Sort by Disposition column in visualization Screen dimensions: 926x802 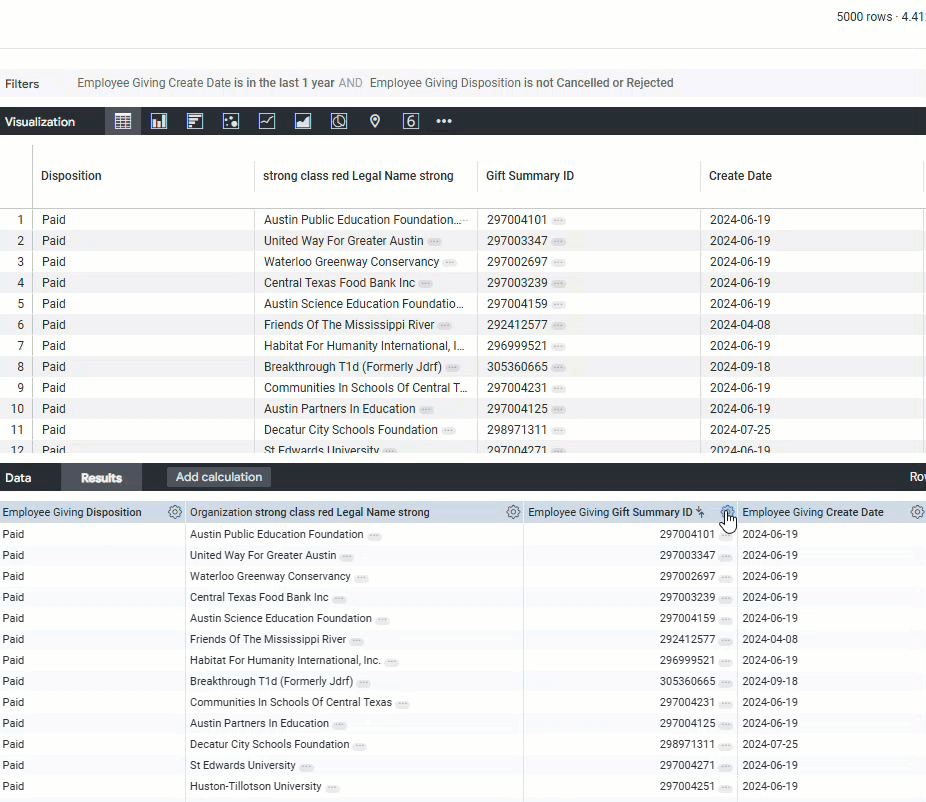(71, 176)
